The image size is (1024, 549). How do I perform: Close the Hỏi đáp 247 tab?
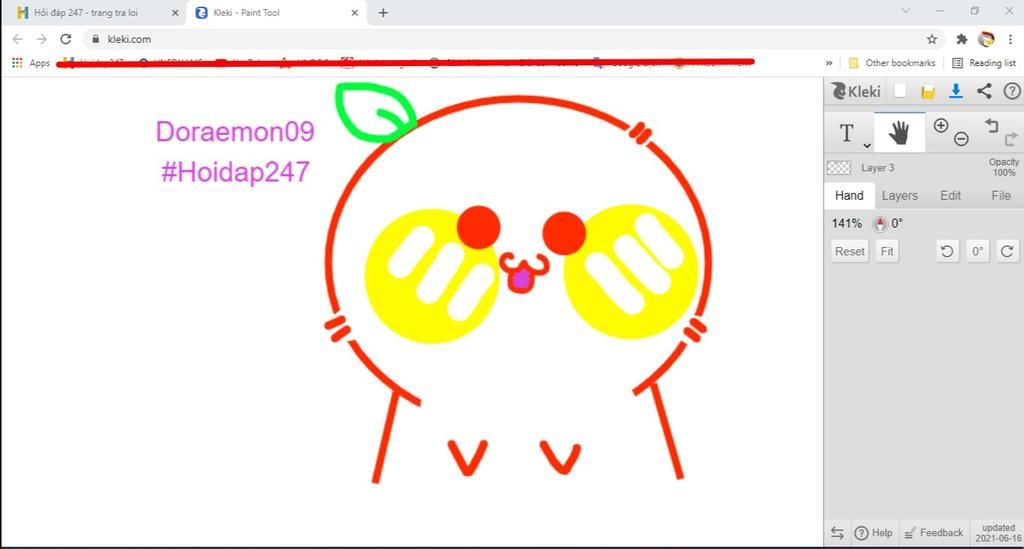click(175, 12)
